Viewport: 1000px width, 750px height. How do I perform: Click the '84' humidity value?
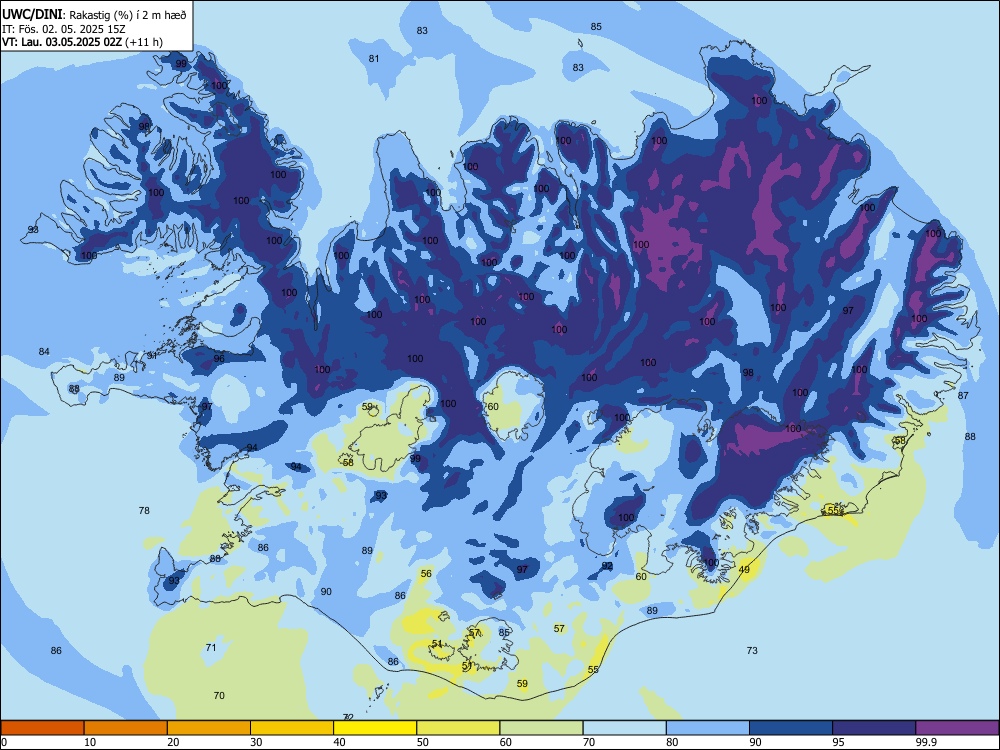point(44,351)
